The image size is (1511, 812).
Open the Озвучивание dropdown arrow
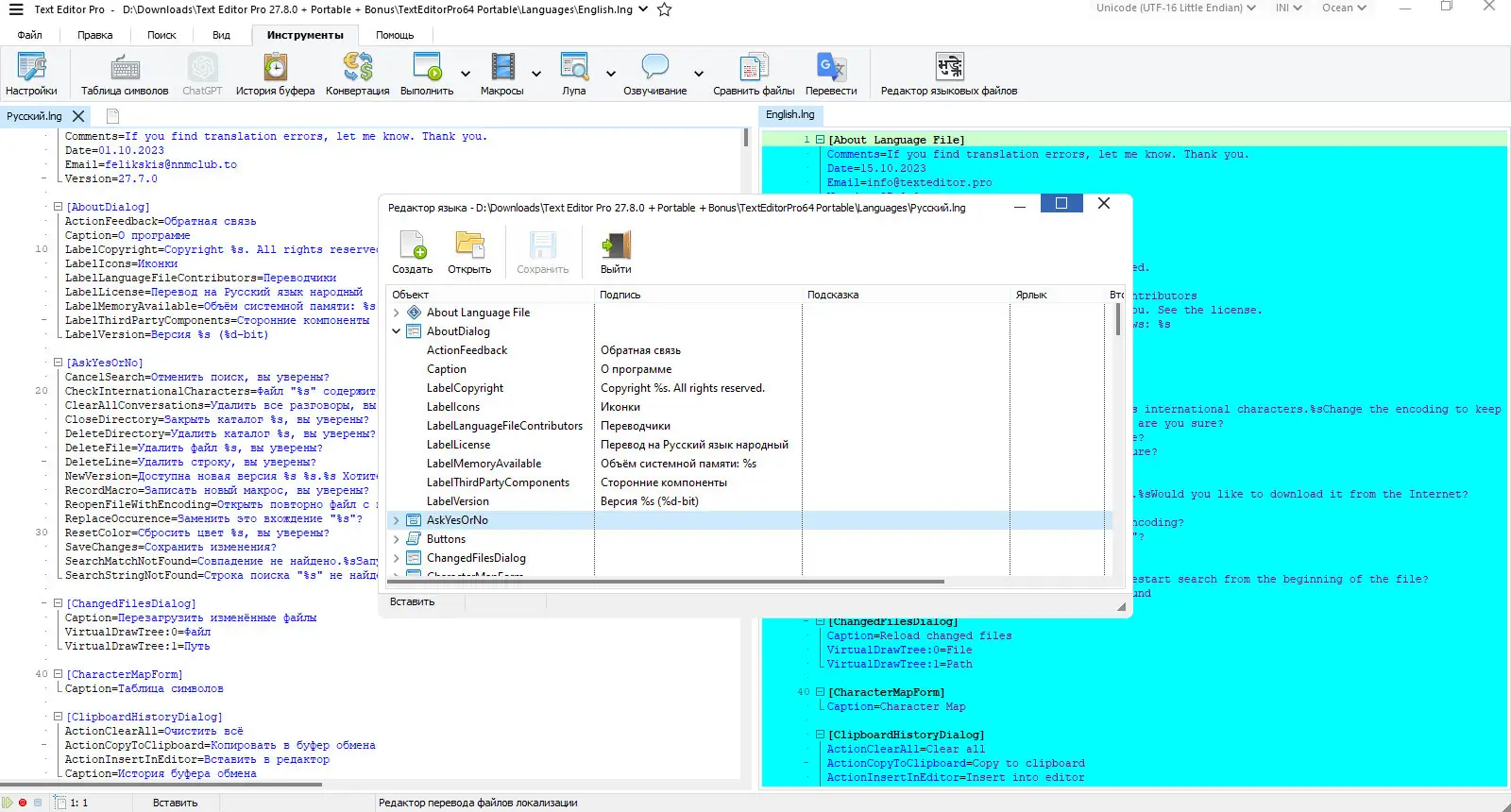(699, 74)
